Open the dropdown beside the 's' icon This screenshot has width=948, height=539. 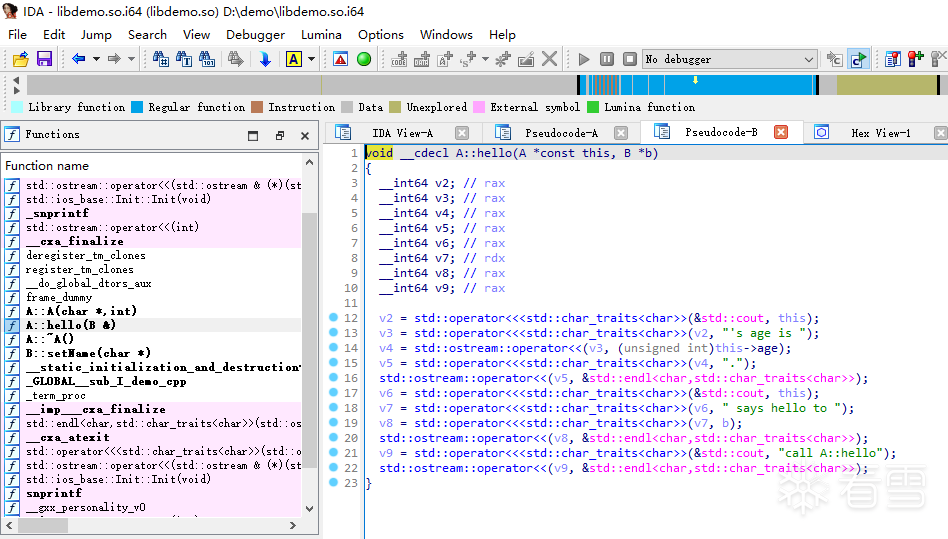(485, 59)
